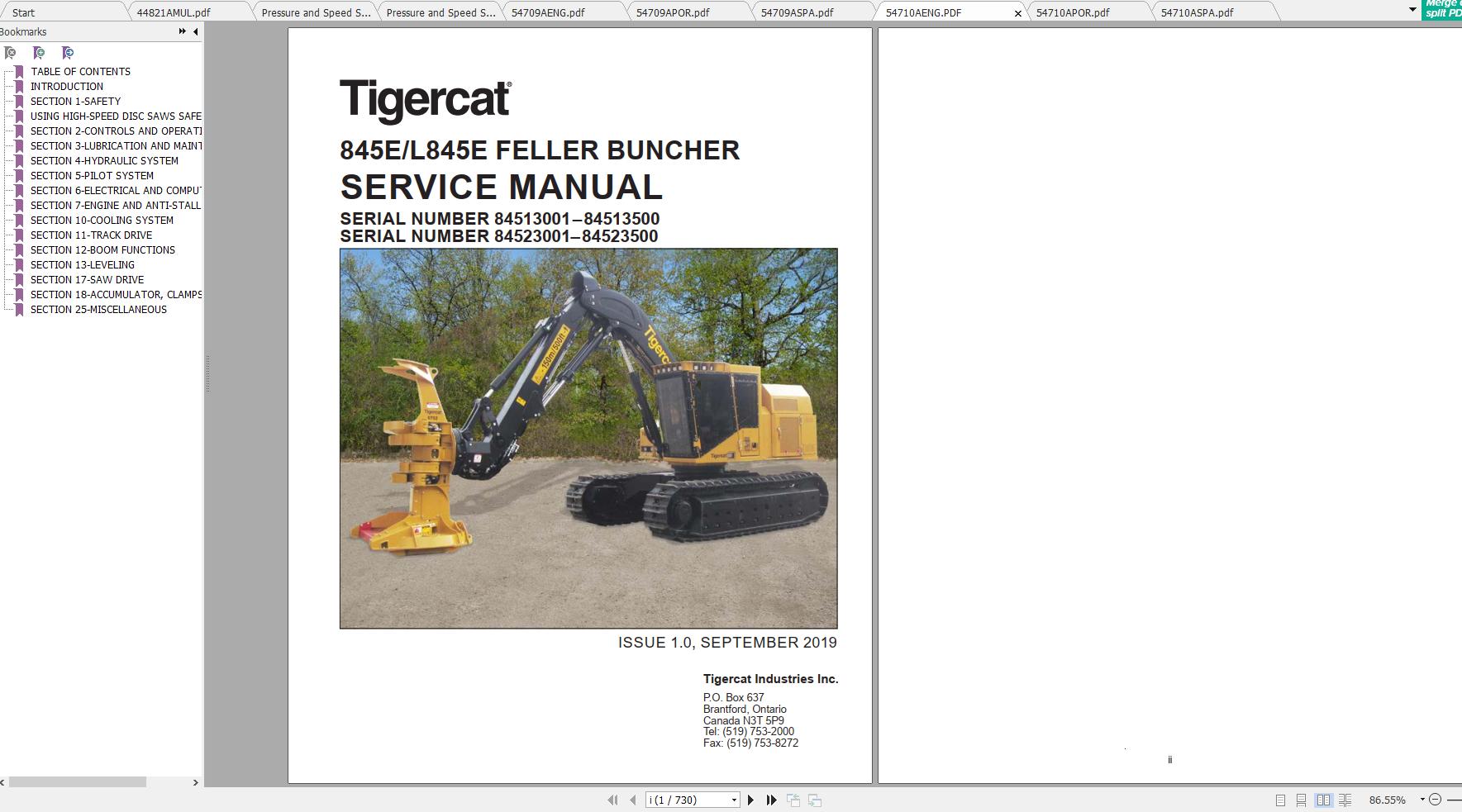
Task: Open SECTION 25-MISCELLANEOUS bookmark
Action: pos(98,310)
